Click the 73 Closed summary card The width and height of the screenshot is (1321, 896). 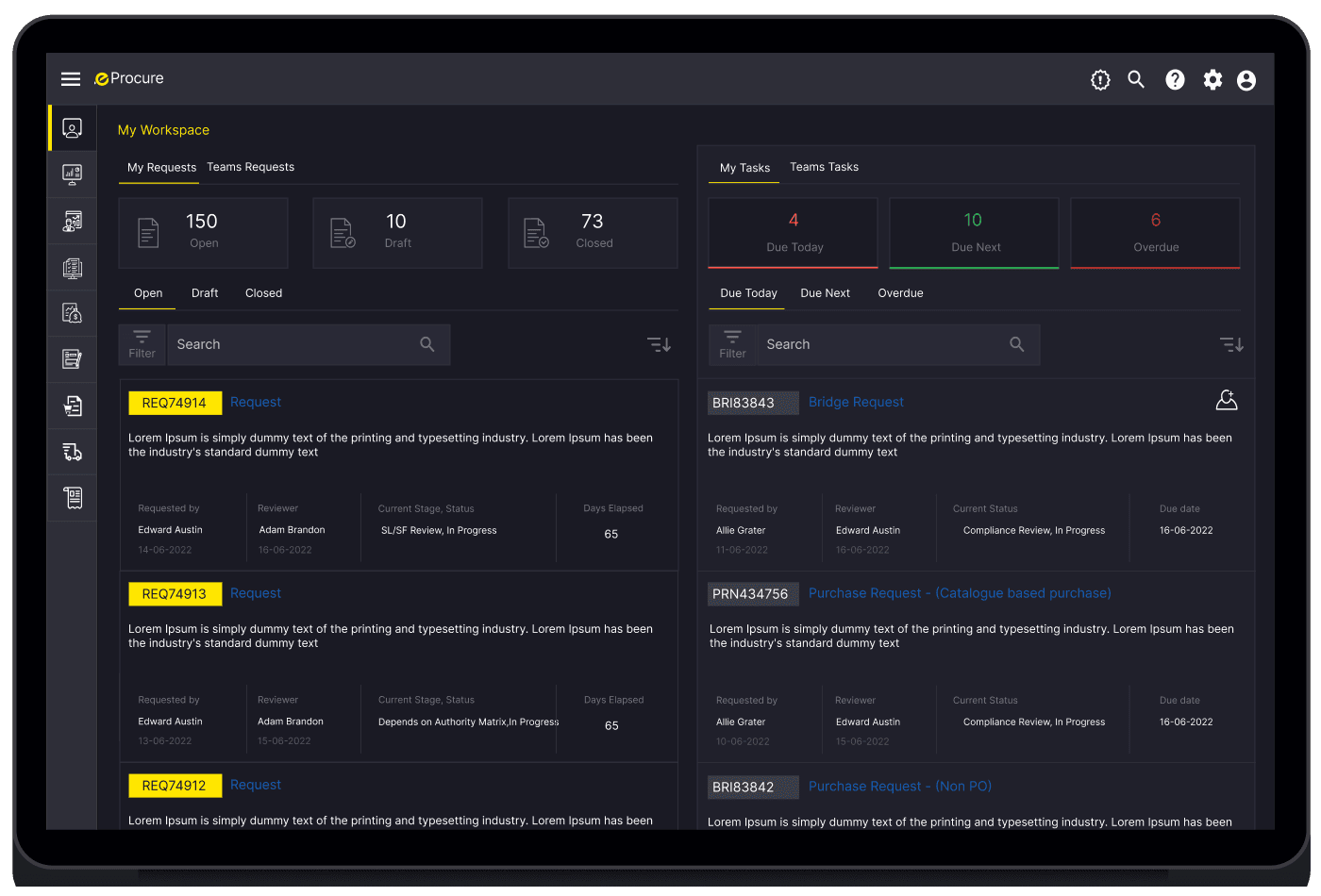click(594, 233)
